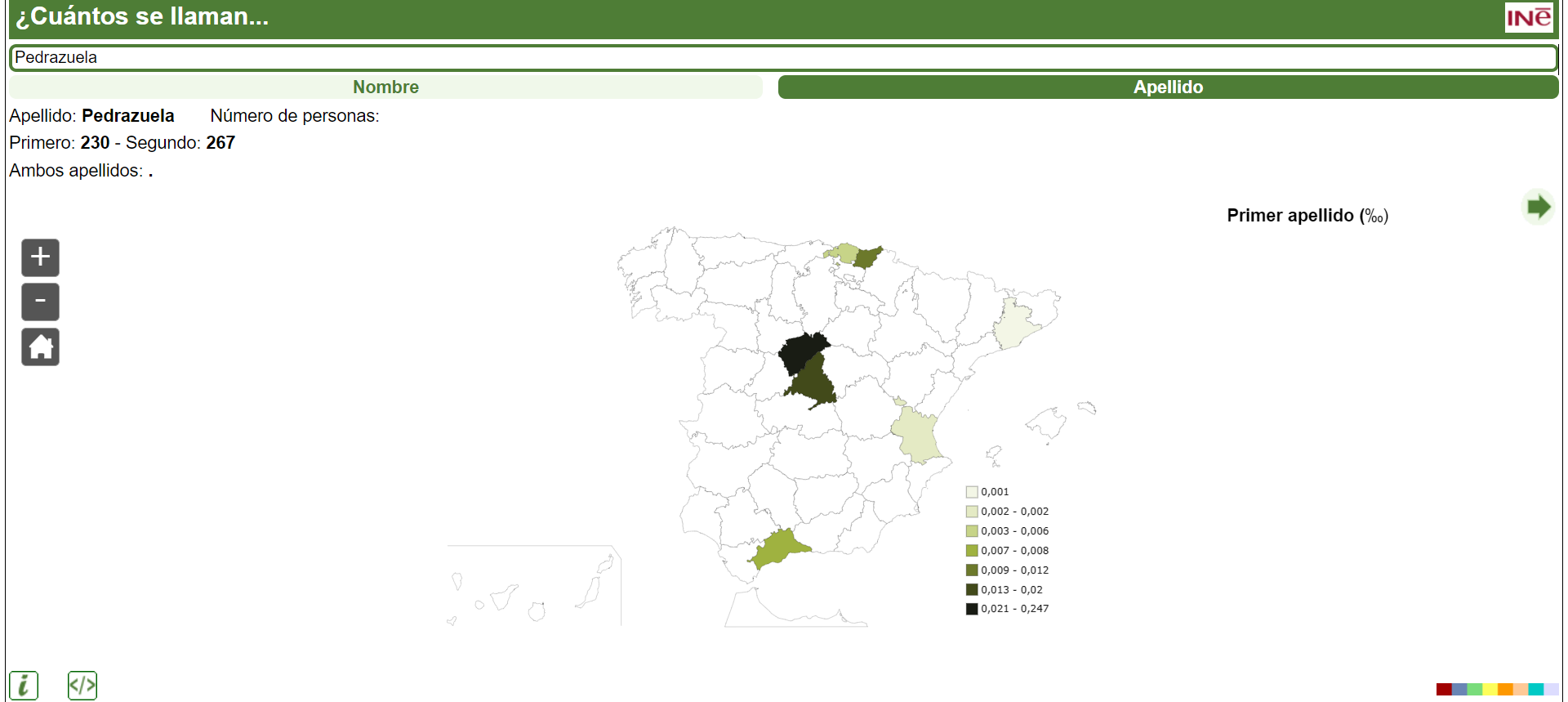Go to next map with green arrow
Screen dimensions: 1568x702
click(x=1538, y=207)
